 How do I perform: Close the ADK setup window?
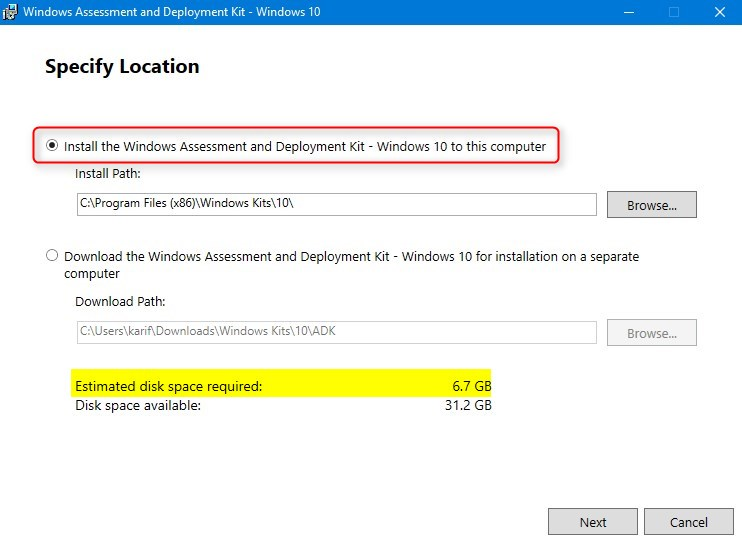point(719,13)
